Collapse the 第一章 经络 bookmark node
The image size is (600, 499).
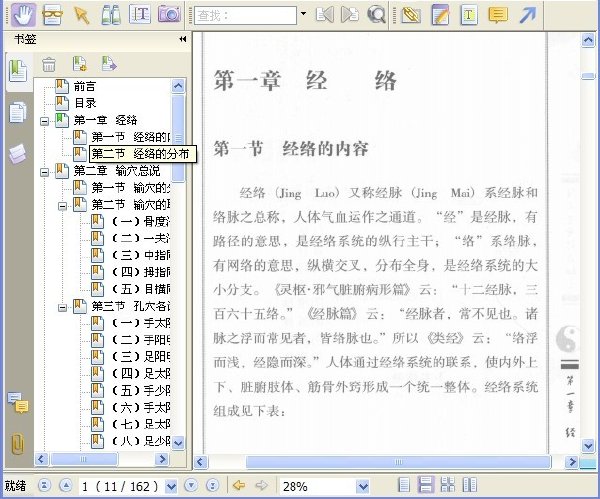pyautogui.click(x=45, y=120)
